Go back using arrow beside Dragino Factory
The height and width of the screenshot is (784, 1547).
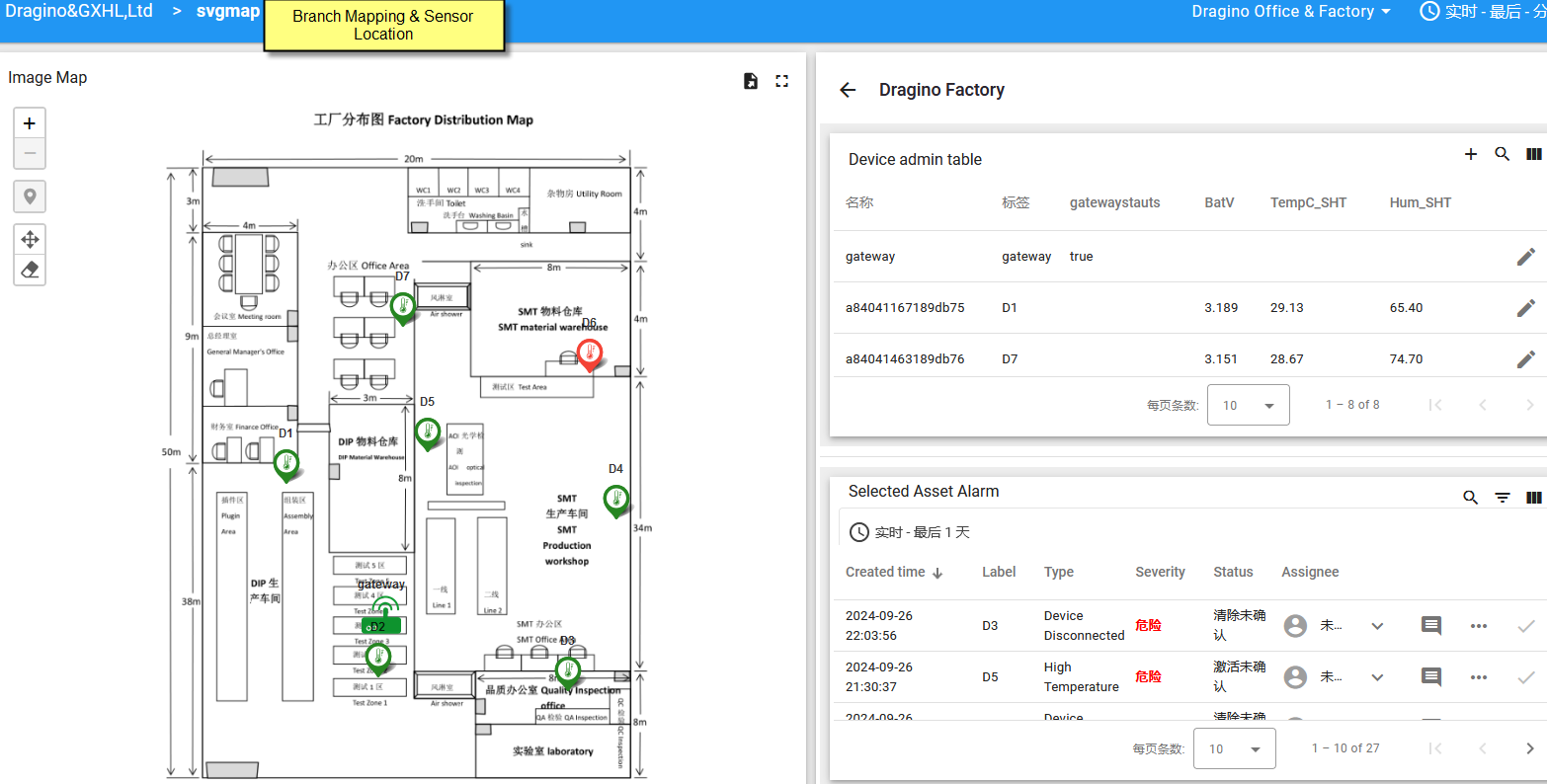point(848,90)
